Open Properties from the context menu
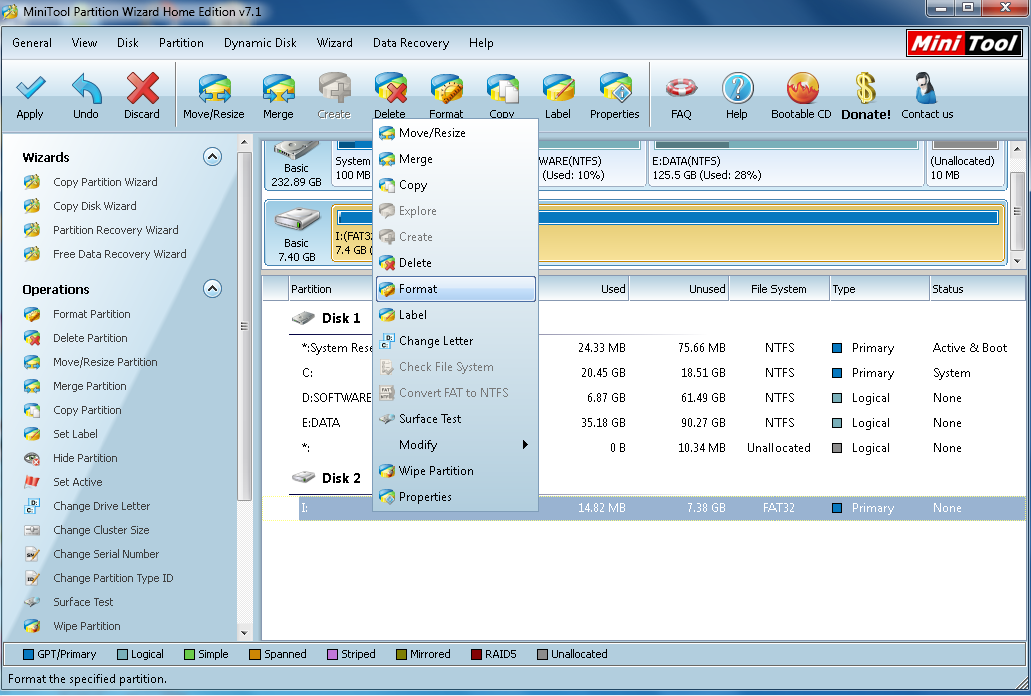Viewport: 1031px width, 696px height. [456, 497]
